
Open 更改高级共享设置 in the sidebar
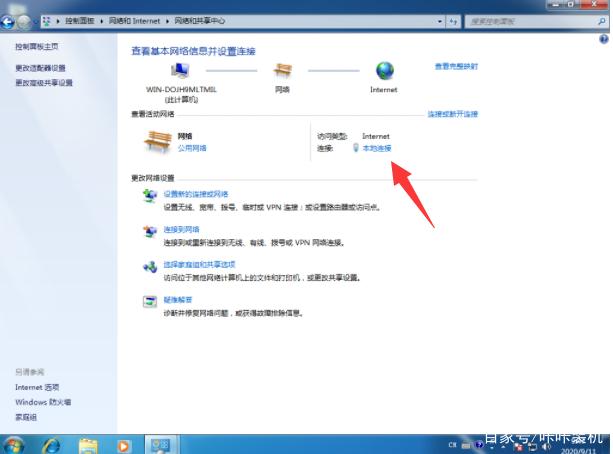(44, 83)
